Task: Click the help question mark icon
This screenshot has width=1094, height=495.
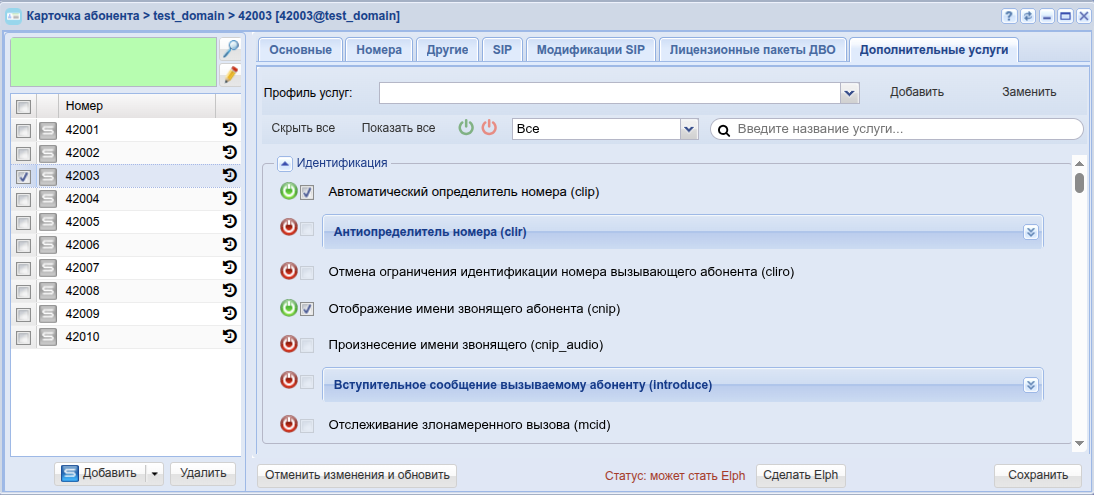Action: (x=1009, y=16)
